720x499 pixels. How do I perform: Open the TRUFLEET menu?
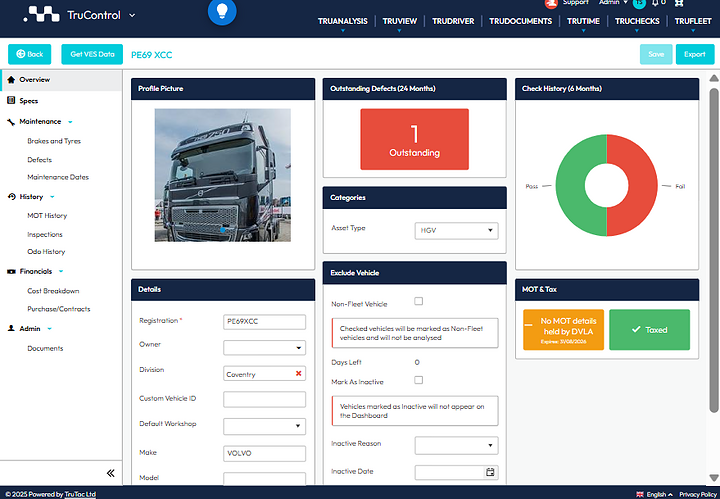click(x=693, y=21)
